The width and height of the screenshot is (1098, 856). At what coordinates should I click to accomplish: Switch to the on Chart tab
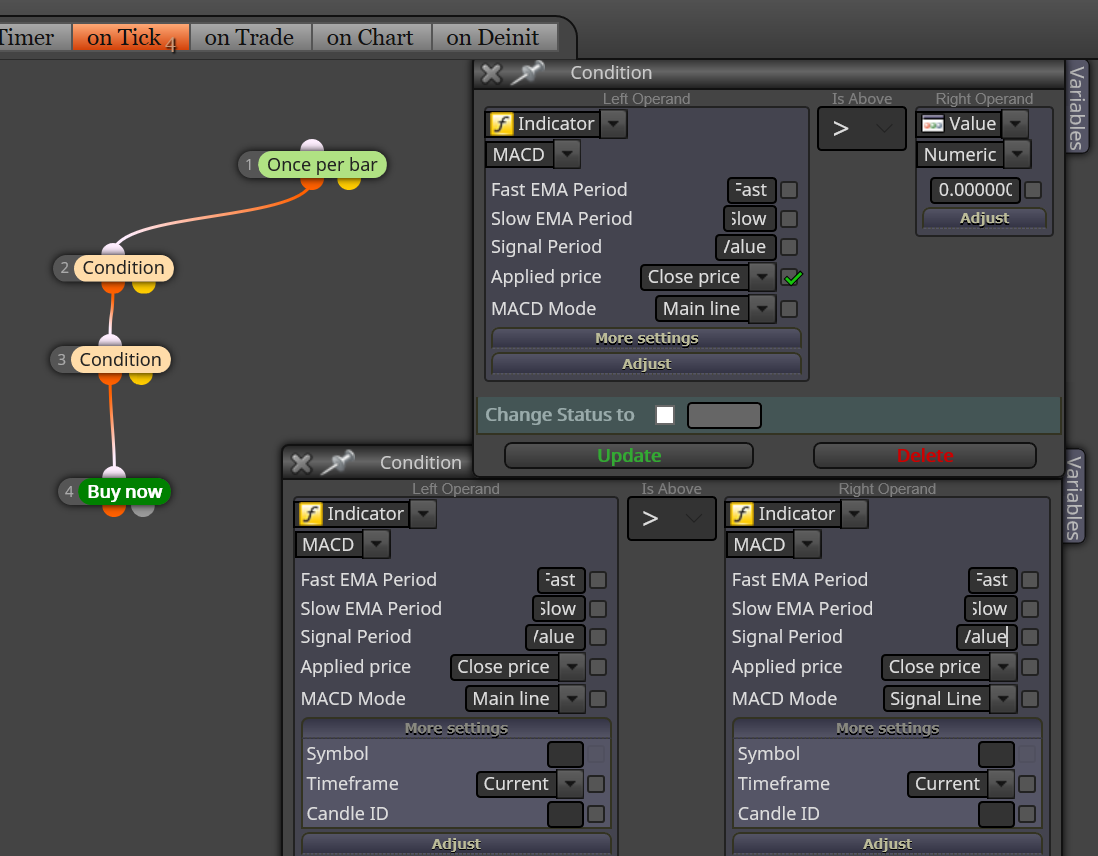pyautogui.click(x=370, y=37)
